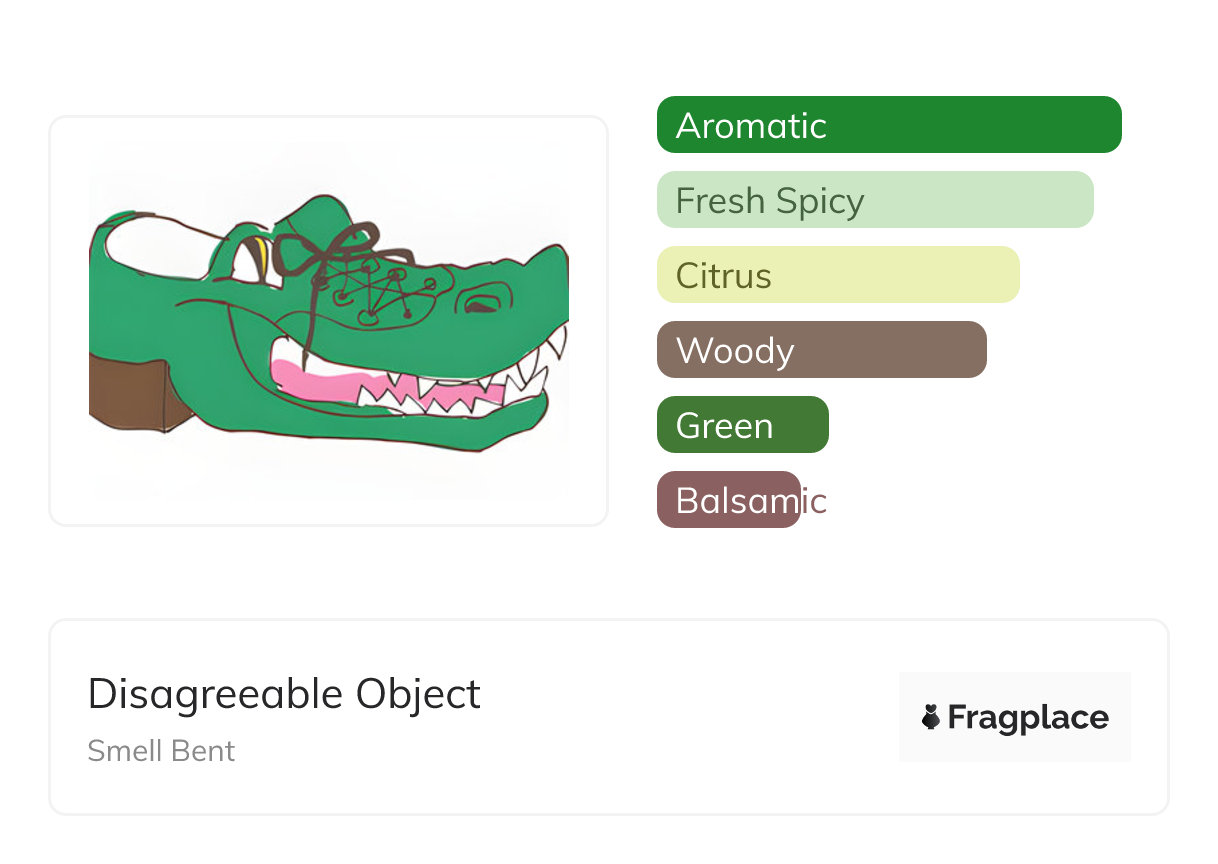Click the brown heel of the shoe
The width and height of the screenshot is (1218, 864).
pyautogui.click(x=125, y=395)
